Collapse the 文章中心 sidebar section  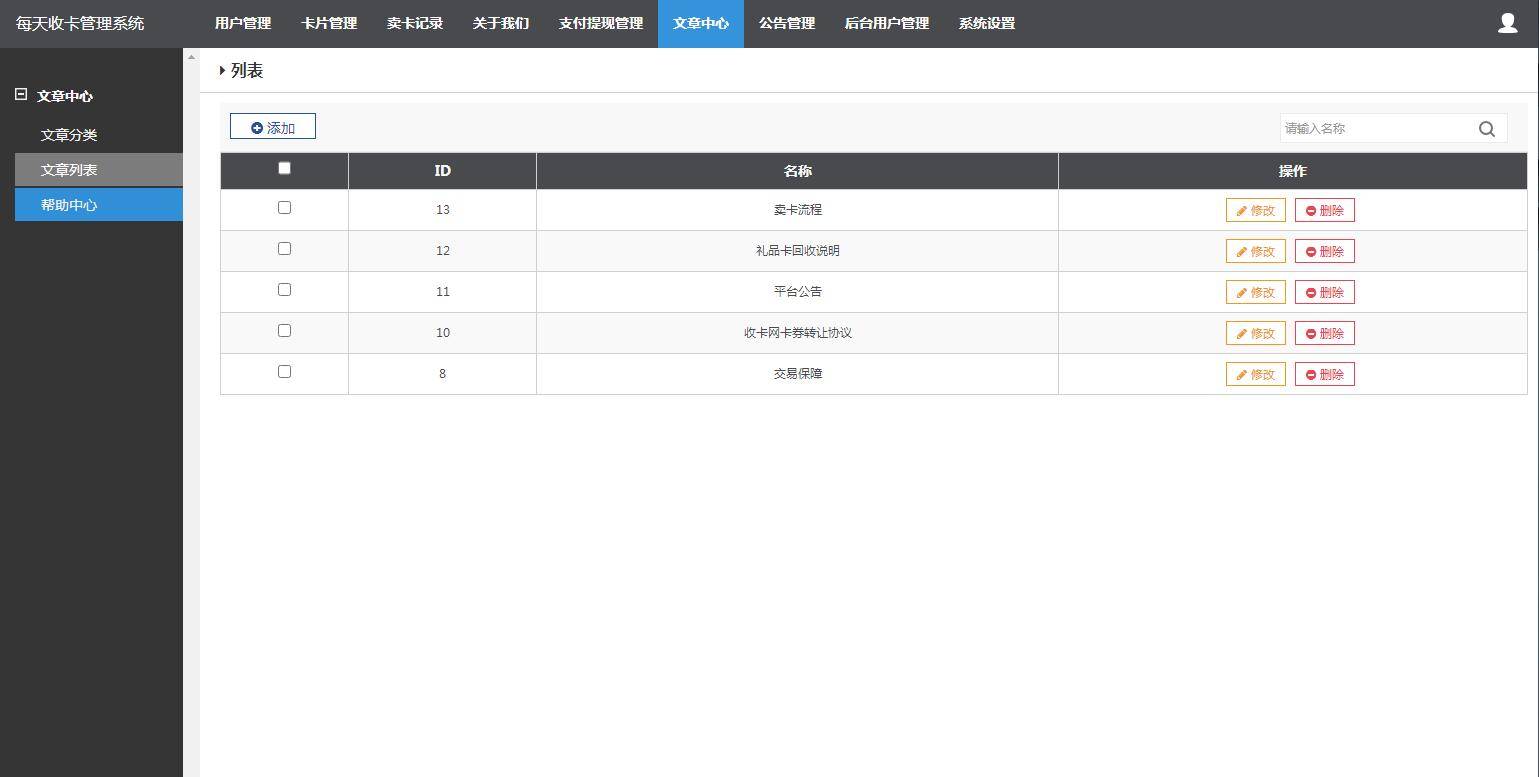tap(20, 95)
